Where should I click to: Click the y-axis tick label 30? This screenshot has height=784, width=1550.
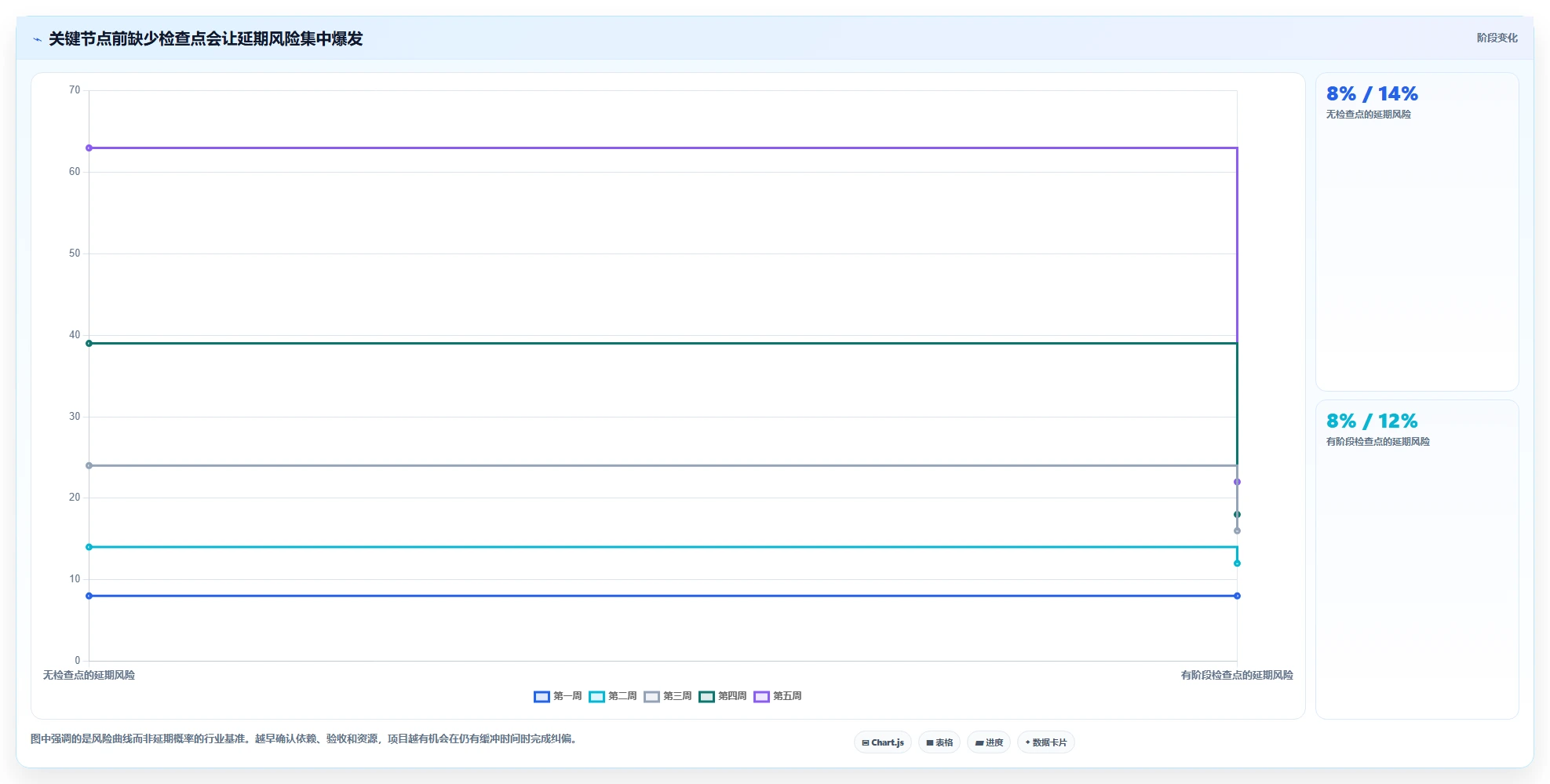point(75,417)
